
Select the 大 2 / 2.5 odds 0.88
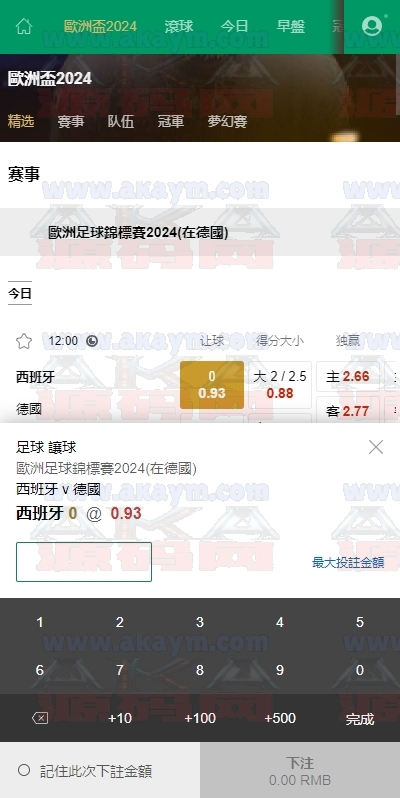(x=279, y=384)
